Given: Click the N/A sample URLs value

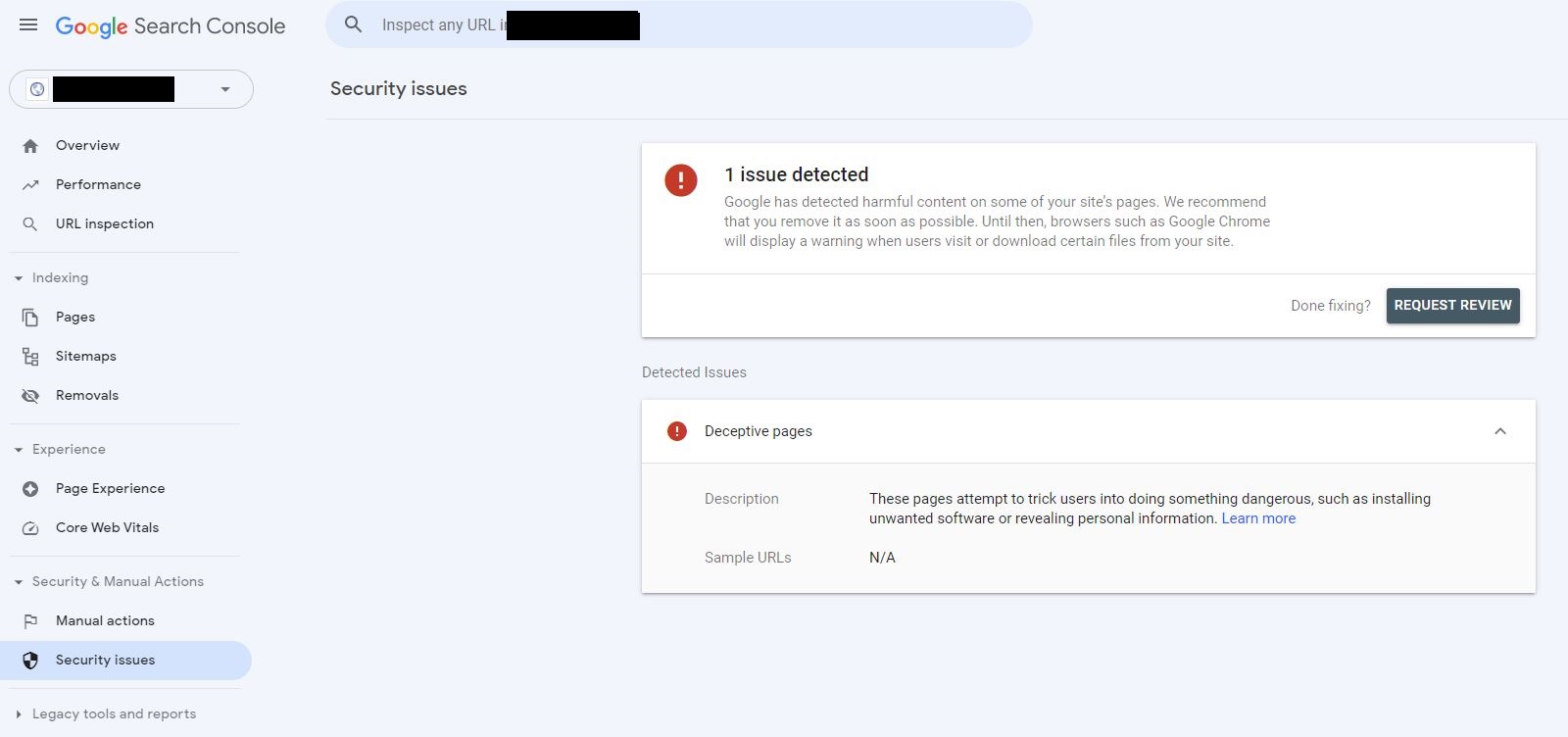Looking at the screenshot, I should pyautogui.click(x=882, y=558).
